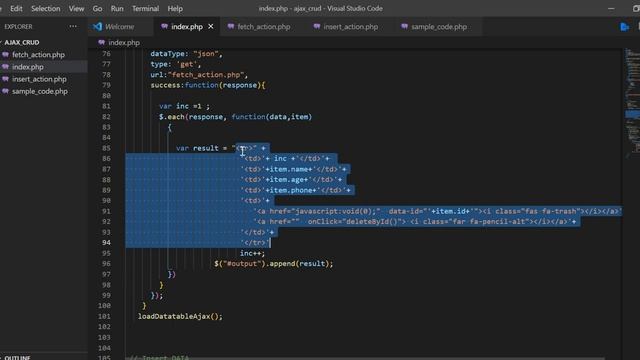Click the run icon in editor title bar
The image size is (640, 360).
[x=624, y=27]
